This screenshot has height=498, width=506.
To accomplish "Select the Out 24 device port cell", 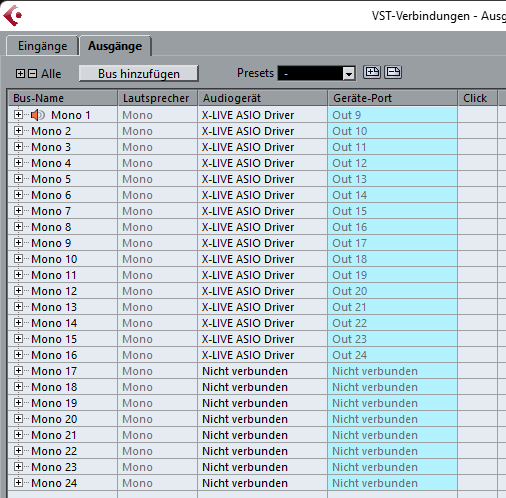I will point(392,355).
